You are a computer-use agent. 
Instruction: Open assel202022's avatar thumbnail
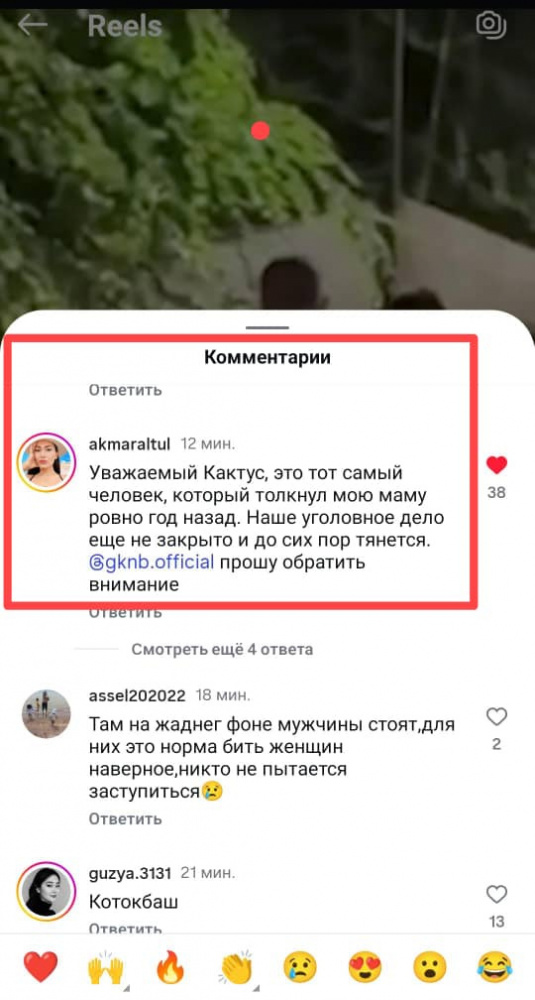[x=46, y=714]
